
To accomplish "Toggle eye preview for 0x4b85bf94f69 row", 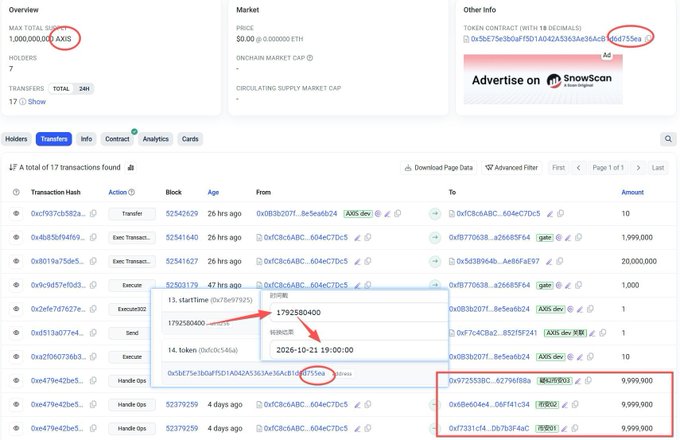I will [x=16, y=237].
